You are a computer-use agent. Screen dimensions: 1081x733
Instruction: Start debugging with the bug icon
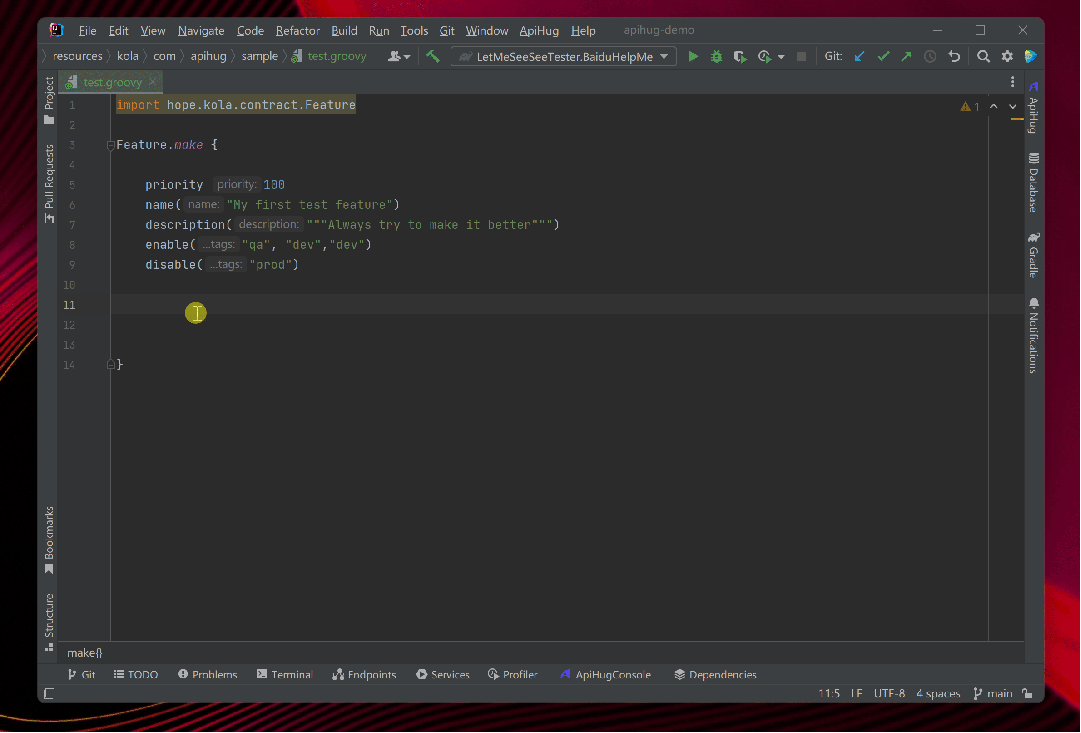pyautogui.click(x=716, y=57)
